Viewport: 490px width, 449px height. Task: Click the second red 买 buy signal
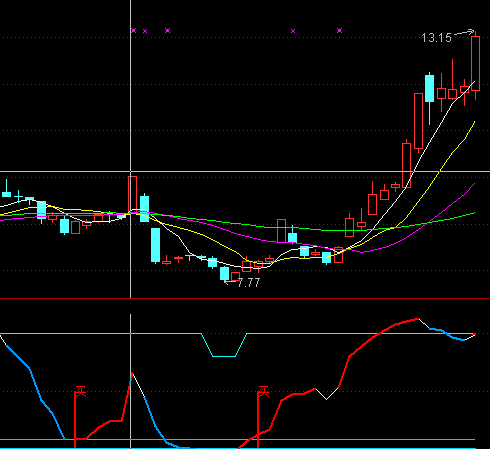click(264, 392)
